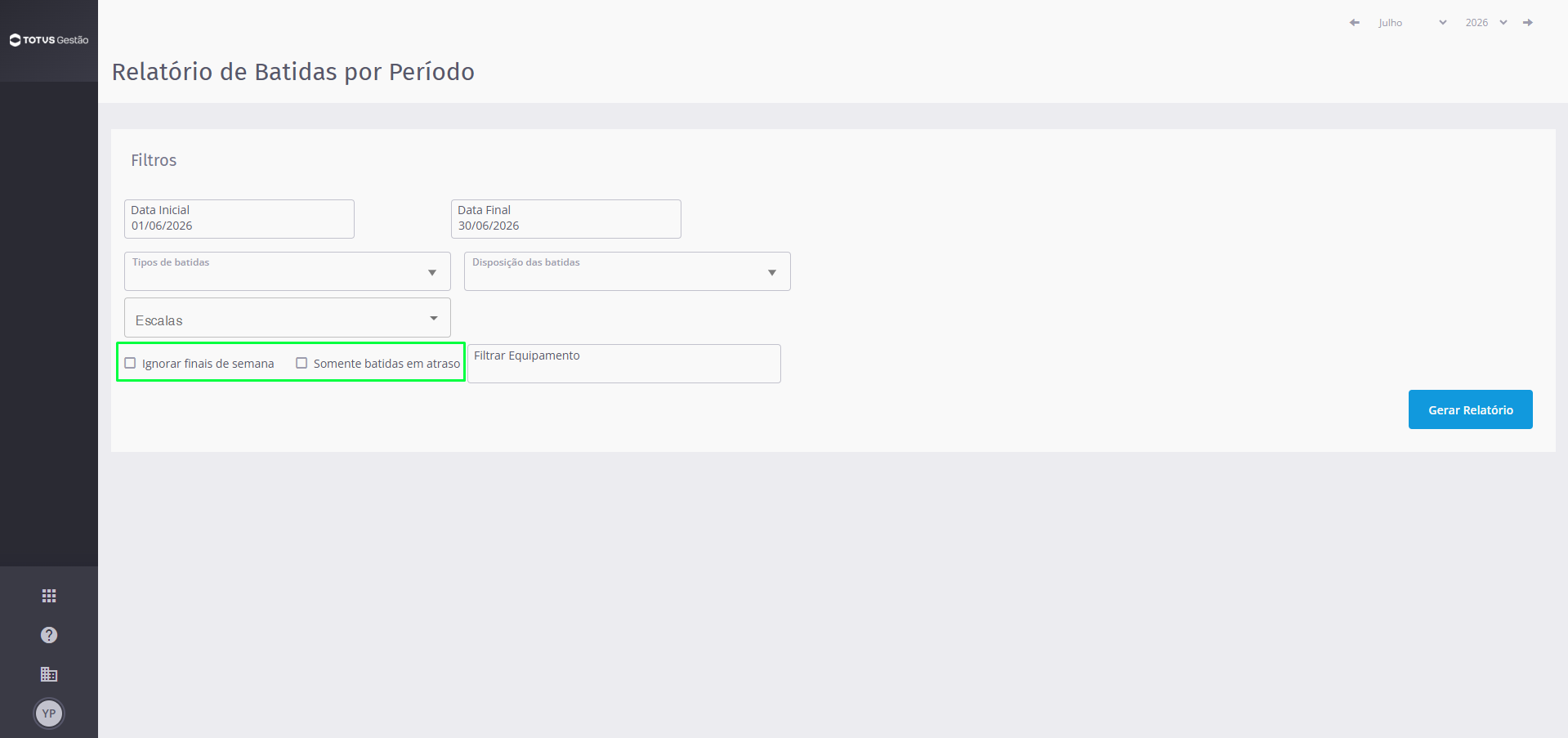Click the Filtrar Equipamento field

(624, 364)
